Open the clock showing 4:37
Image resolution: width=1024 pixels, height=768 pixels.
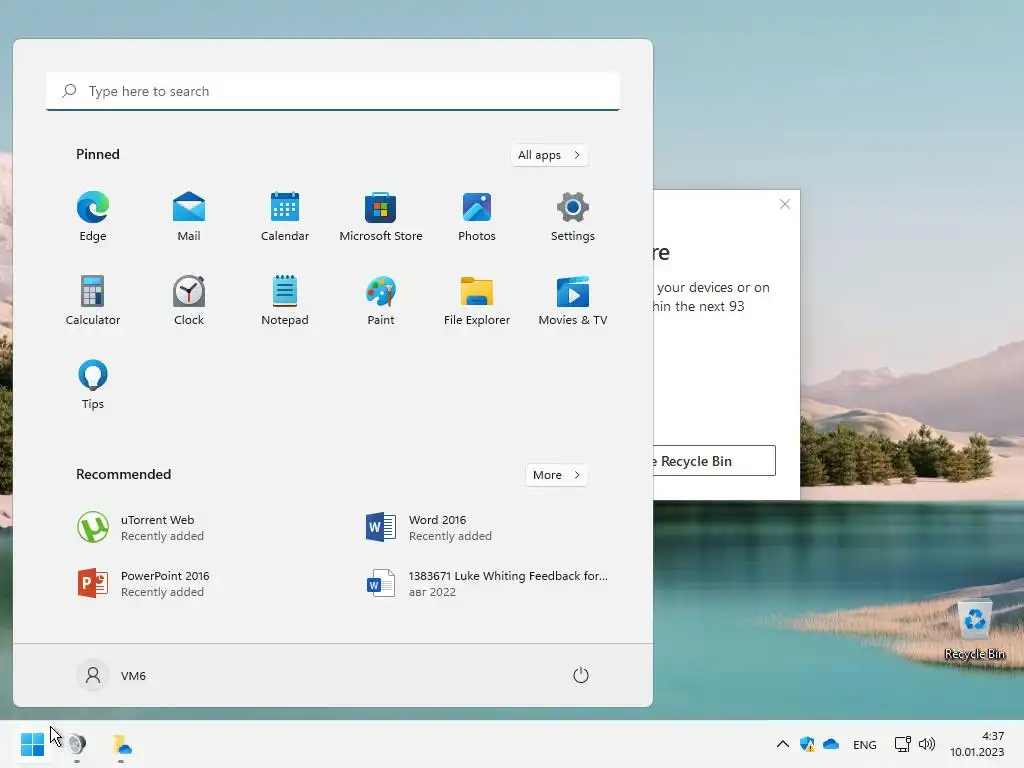[x=977, y=744]
